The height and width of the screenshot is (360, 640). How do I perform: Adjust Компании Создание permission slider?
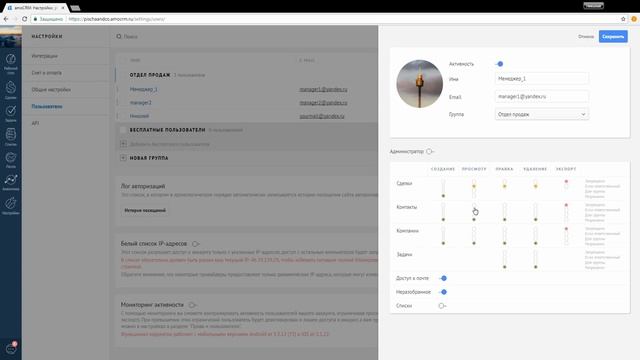tap(443, 236)
